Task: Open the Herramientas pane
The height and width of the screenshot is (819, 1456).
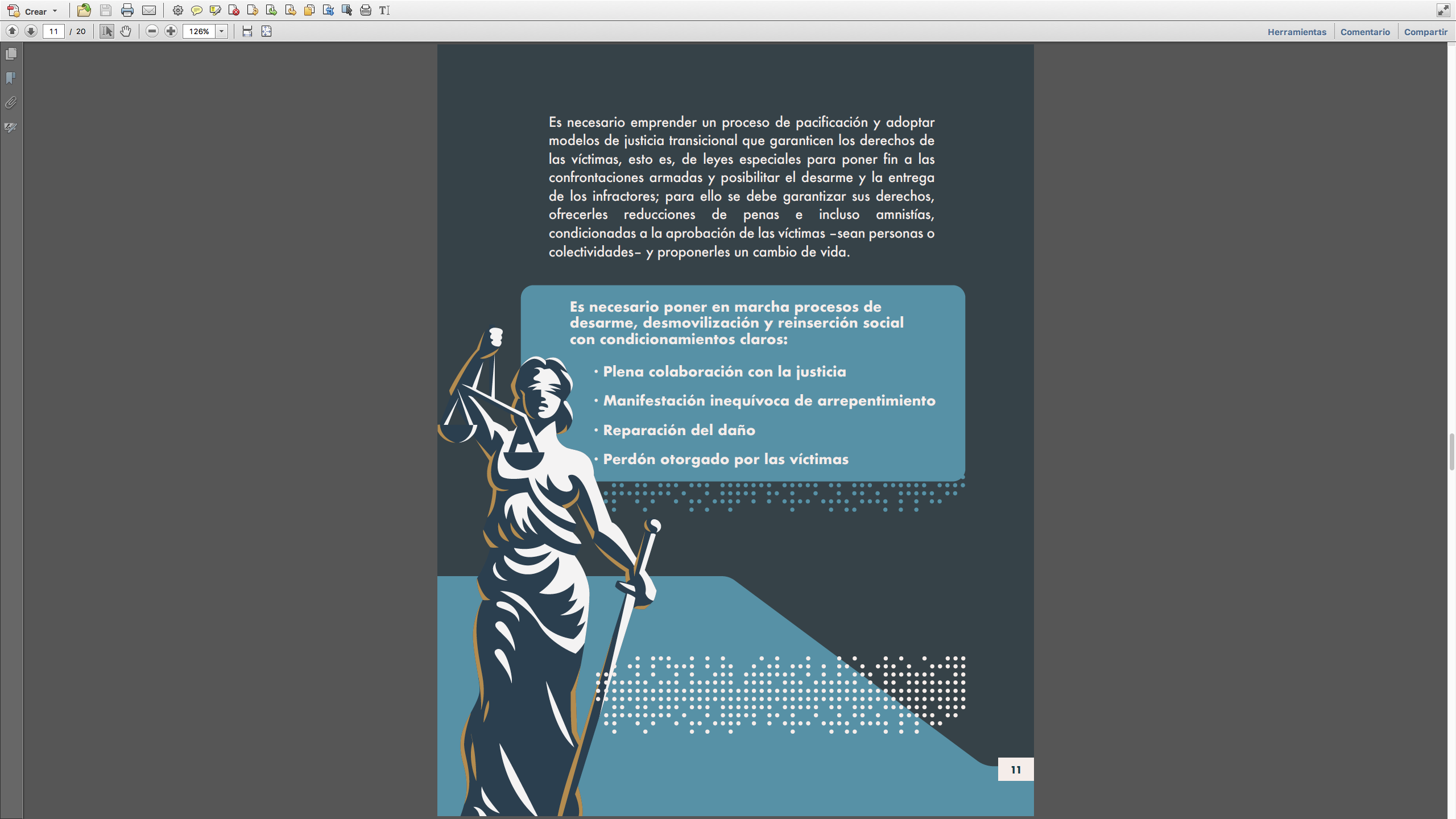Action: click(x=1296, y=32)
